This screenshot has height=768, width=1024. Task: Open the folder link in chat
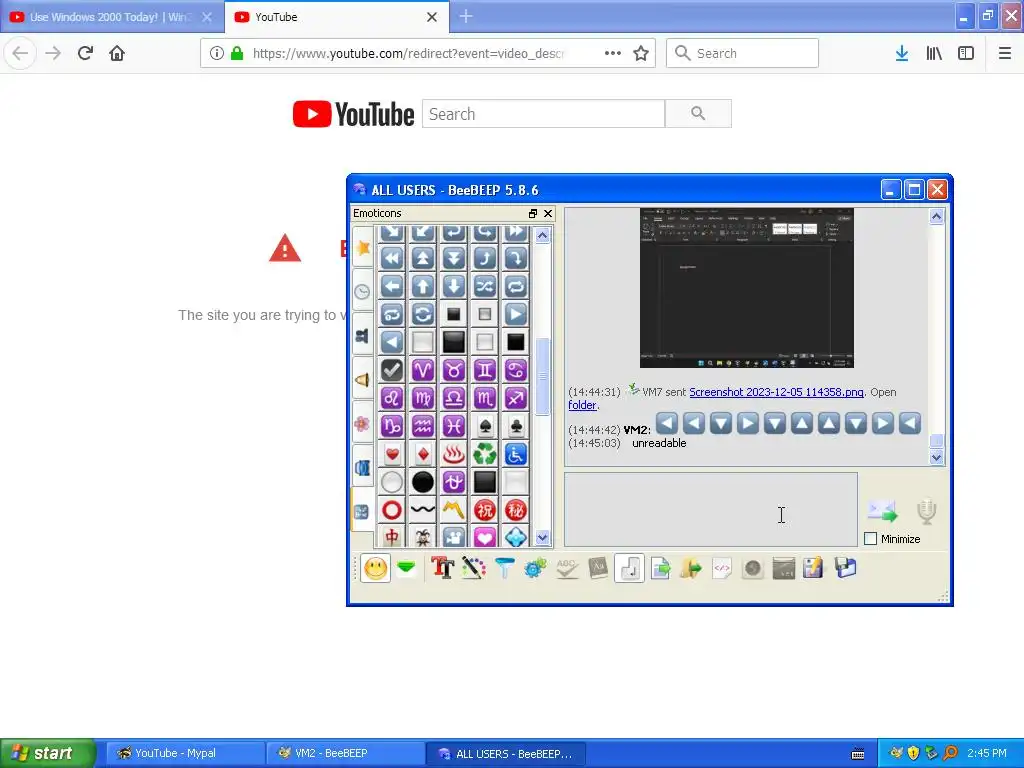[x=582, y=405]
